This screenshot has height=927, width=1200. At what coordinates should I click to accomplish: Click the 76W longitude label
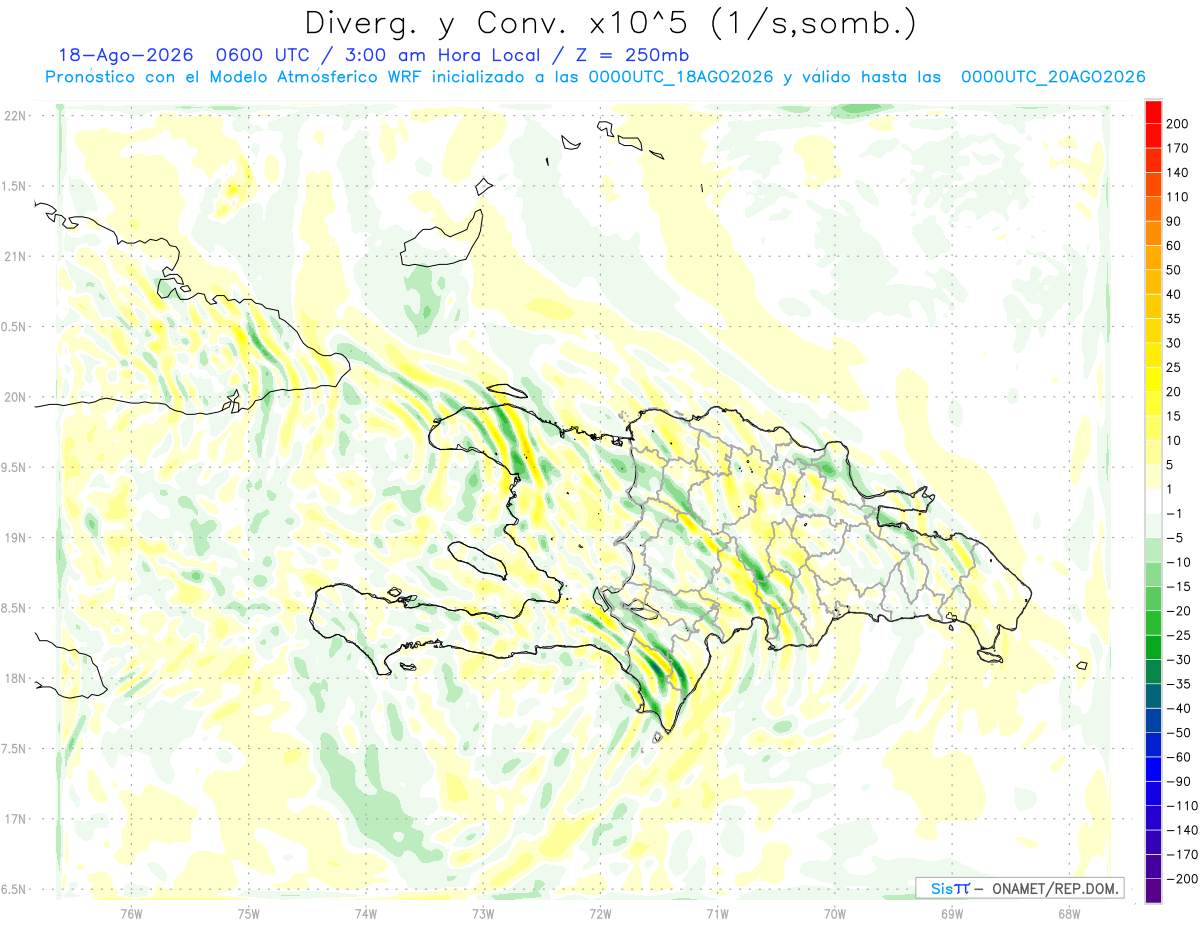pos(131,913)
